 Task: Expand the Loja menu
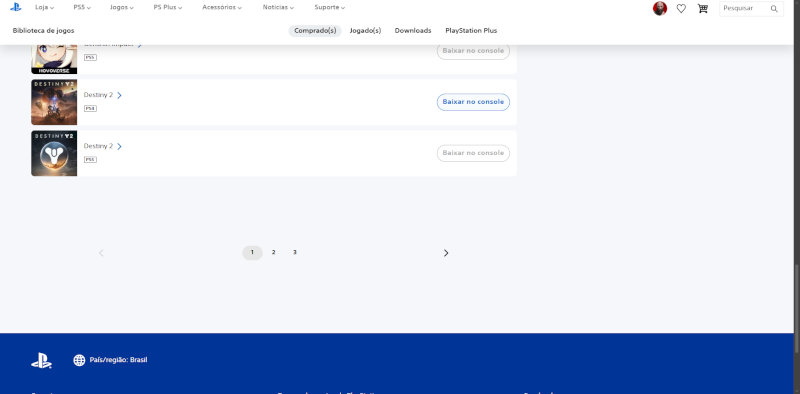tap(44, 8)
